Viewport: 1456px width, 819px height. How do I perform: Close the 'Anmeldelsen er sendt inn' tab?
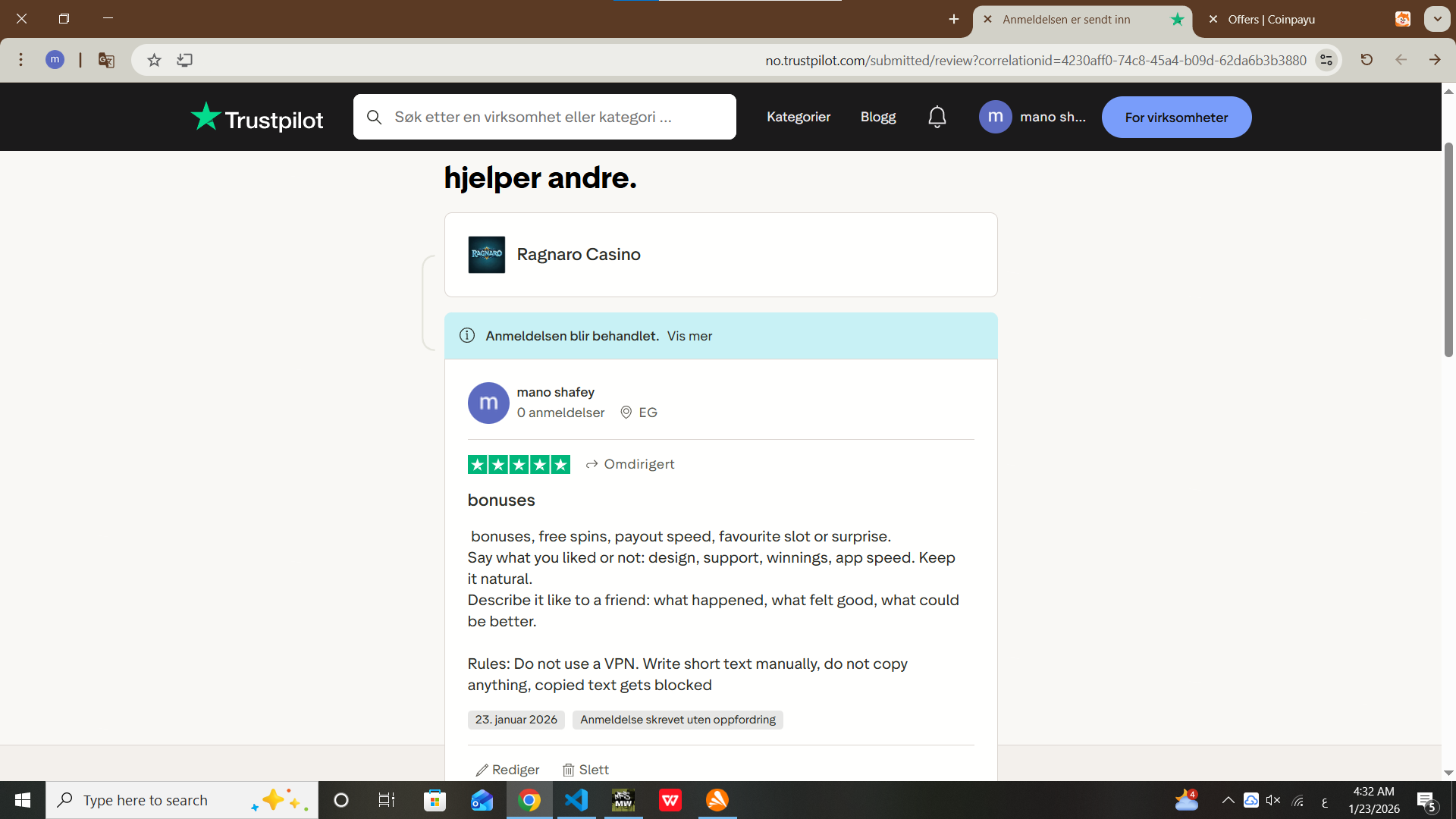987,20
